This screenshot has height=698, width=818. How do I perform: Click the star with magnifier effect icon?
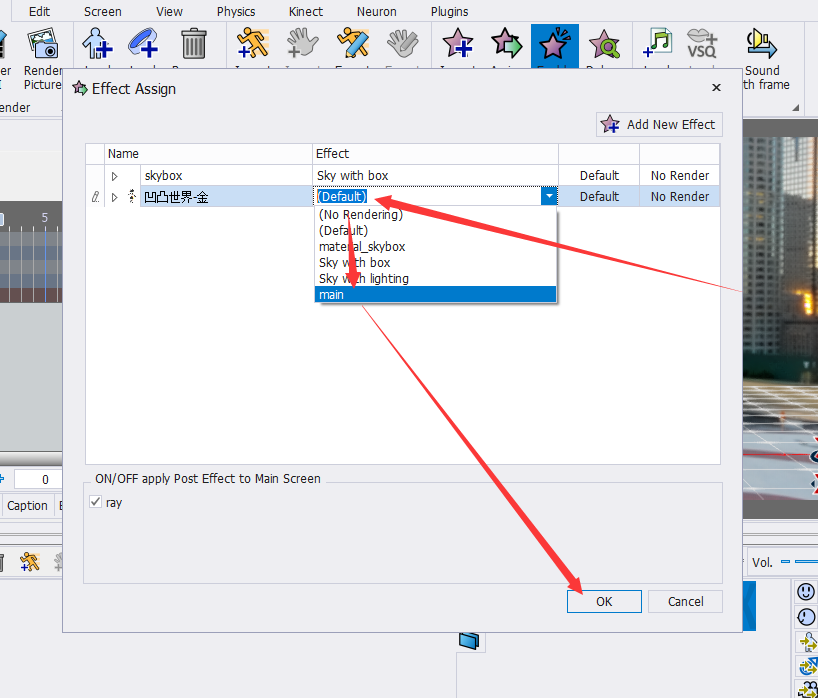click(x=604, y=44)
